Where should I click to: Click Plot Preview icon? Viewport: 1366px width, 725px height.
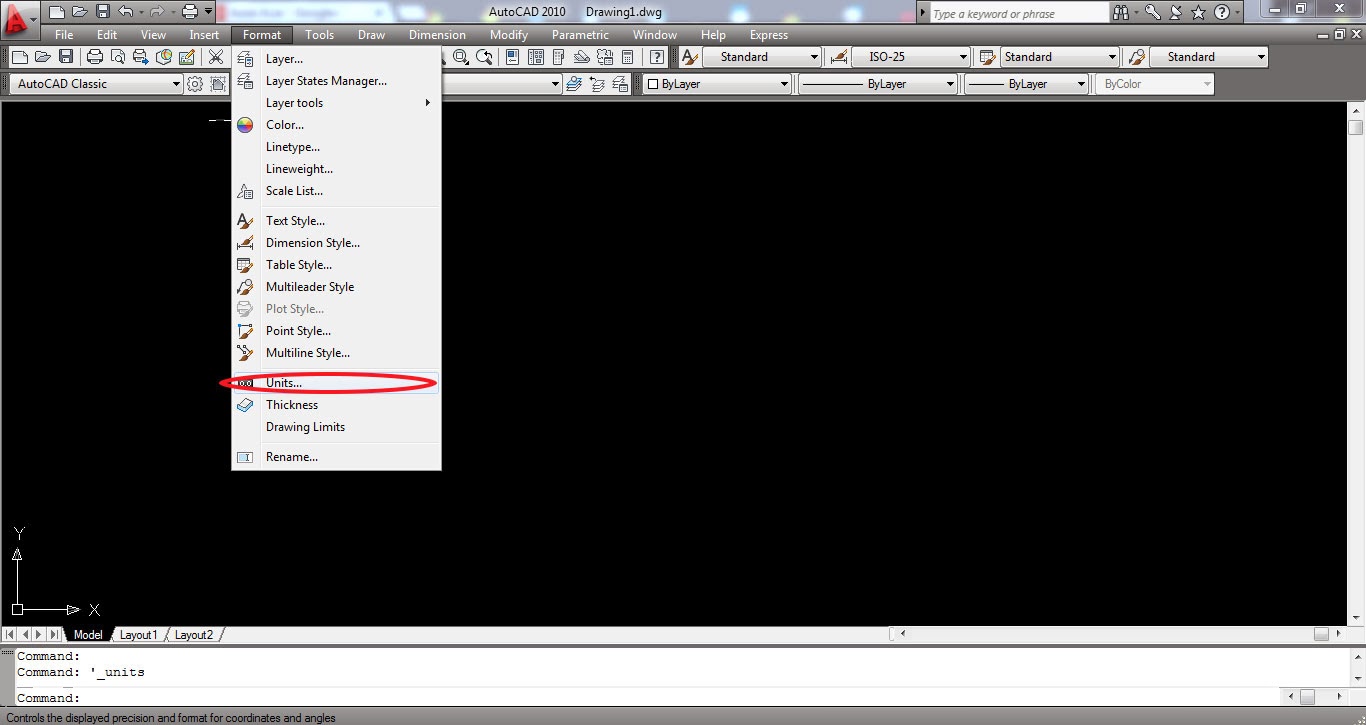click(x=118, y=57)
